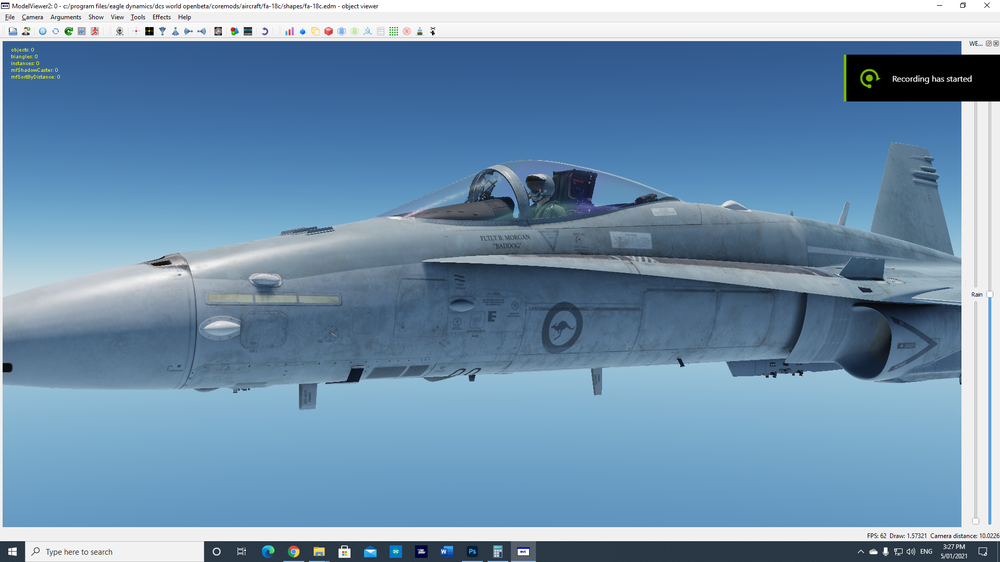Click the light blue sphere toolbar icon

pyautogui.click(x=43, y=31)
